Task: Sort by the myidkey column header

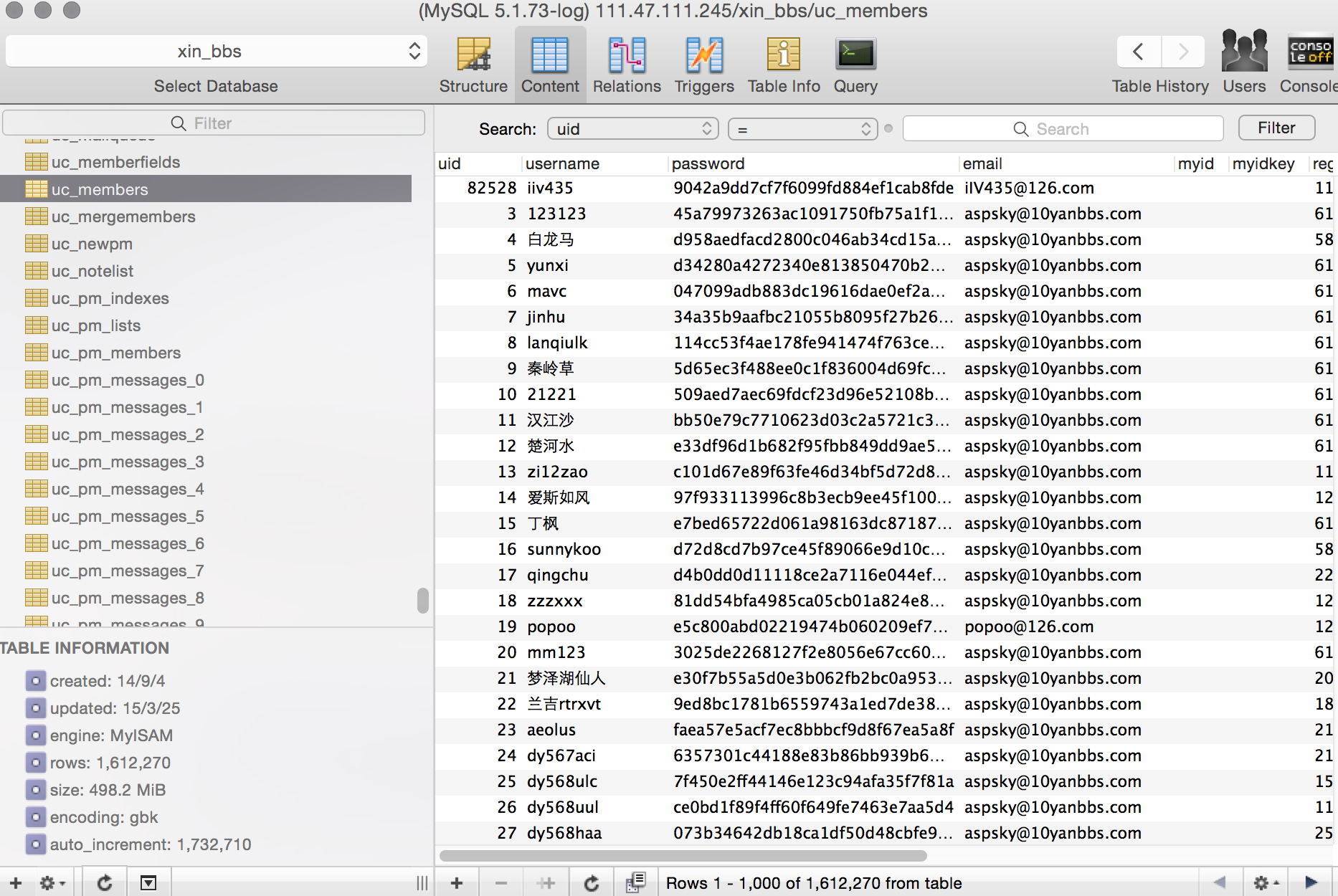Action: click(1268, 163)
